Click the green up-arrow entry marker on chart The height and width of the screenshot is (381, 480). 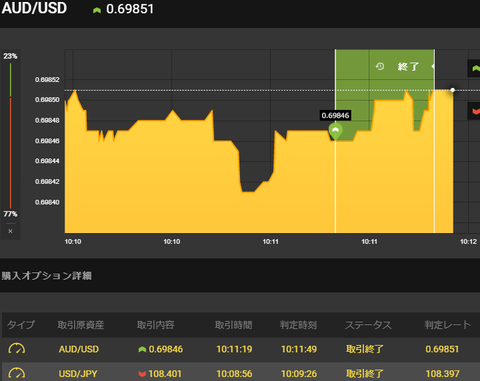coord(336,131)
